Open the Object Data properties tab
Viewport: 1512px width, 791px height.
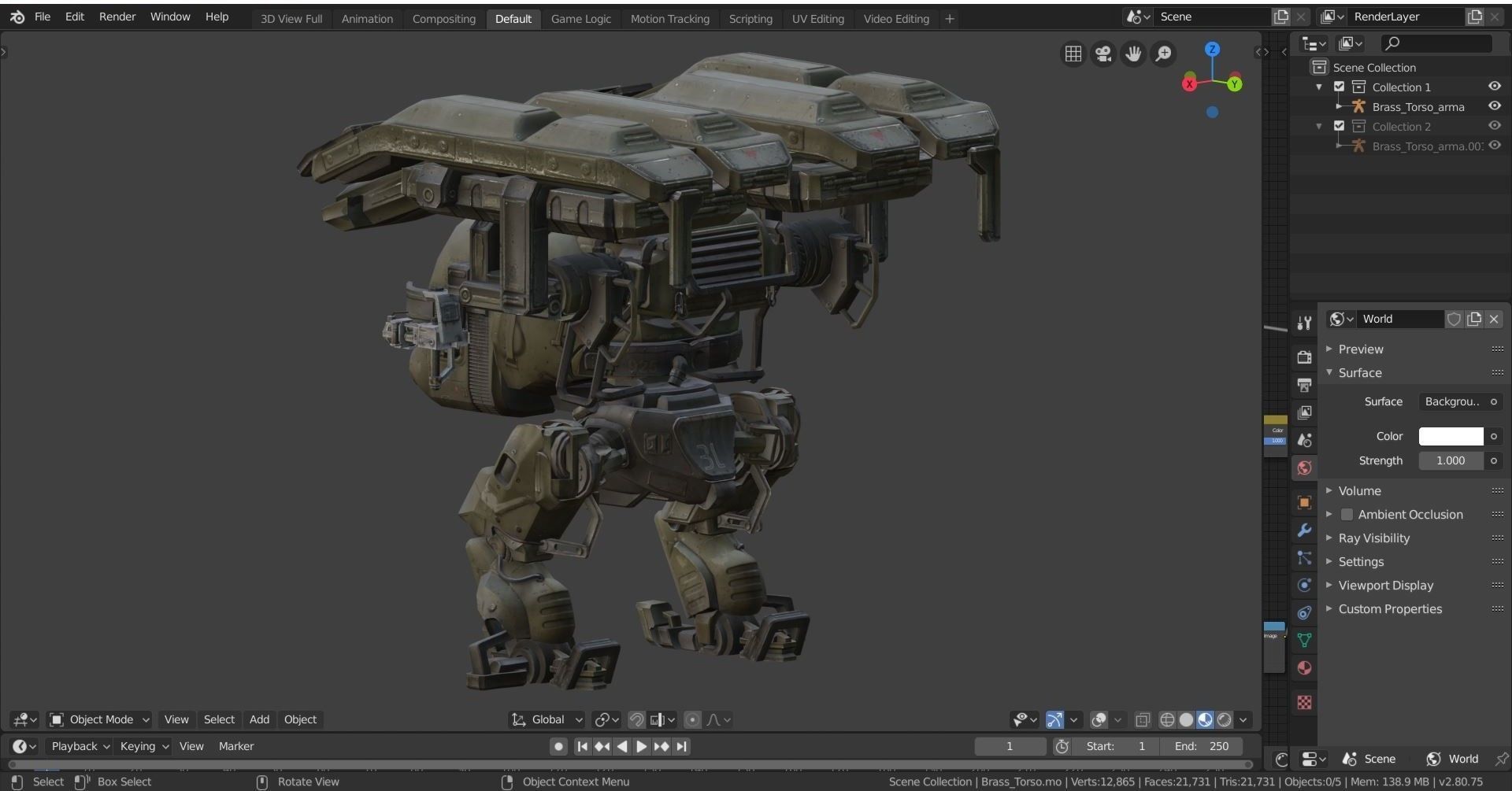(1304, 640)
